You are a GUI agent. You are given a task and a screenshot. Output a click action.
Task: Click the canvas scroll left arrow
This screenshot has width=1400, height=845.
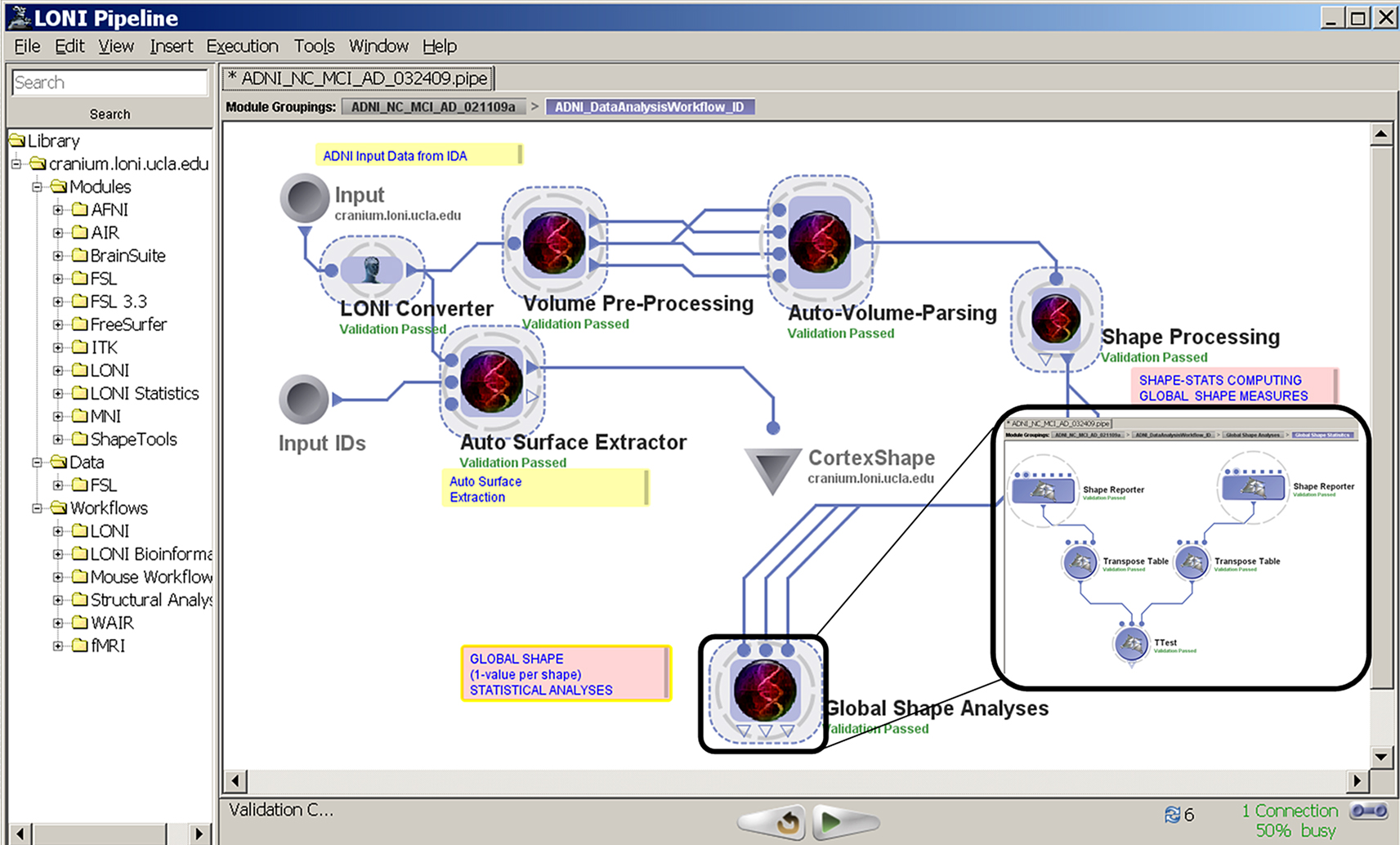[235, 781]
